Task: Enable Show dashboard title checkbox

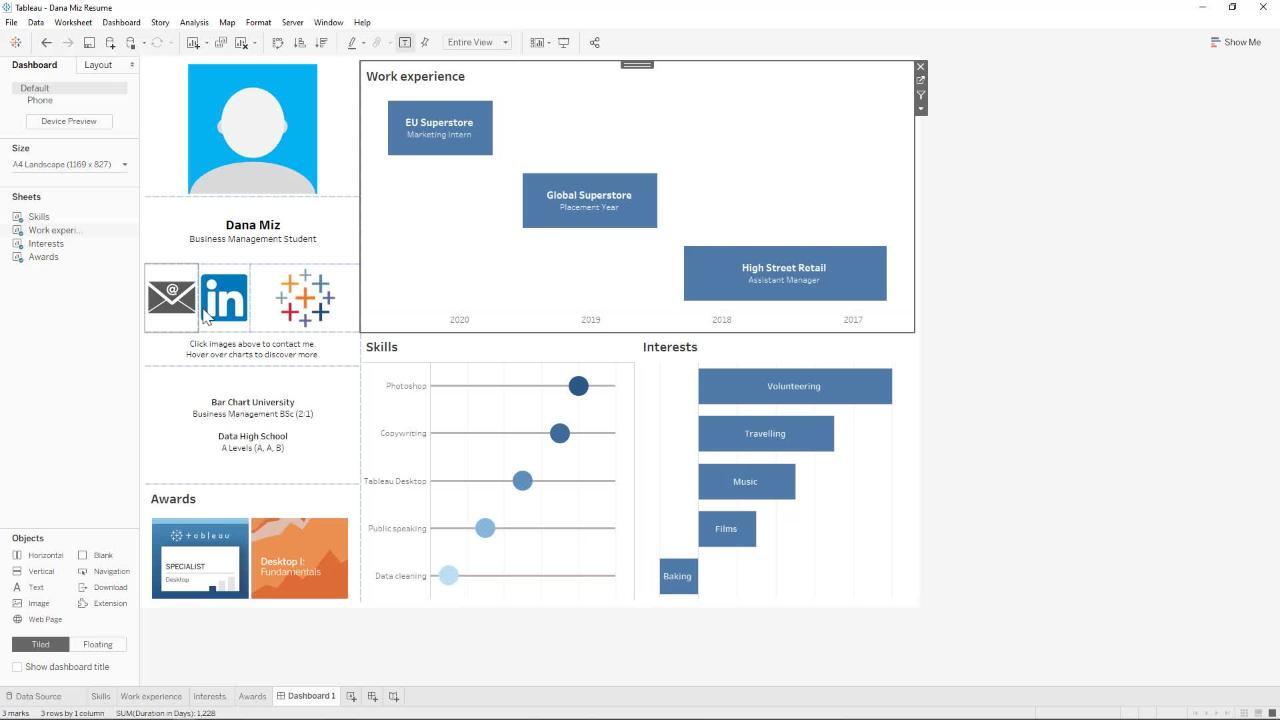Action: pyautogui.click(x=17, y=667)
